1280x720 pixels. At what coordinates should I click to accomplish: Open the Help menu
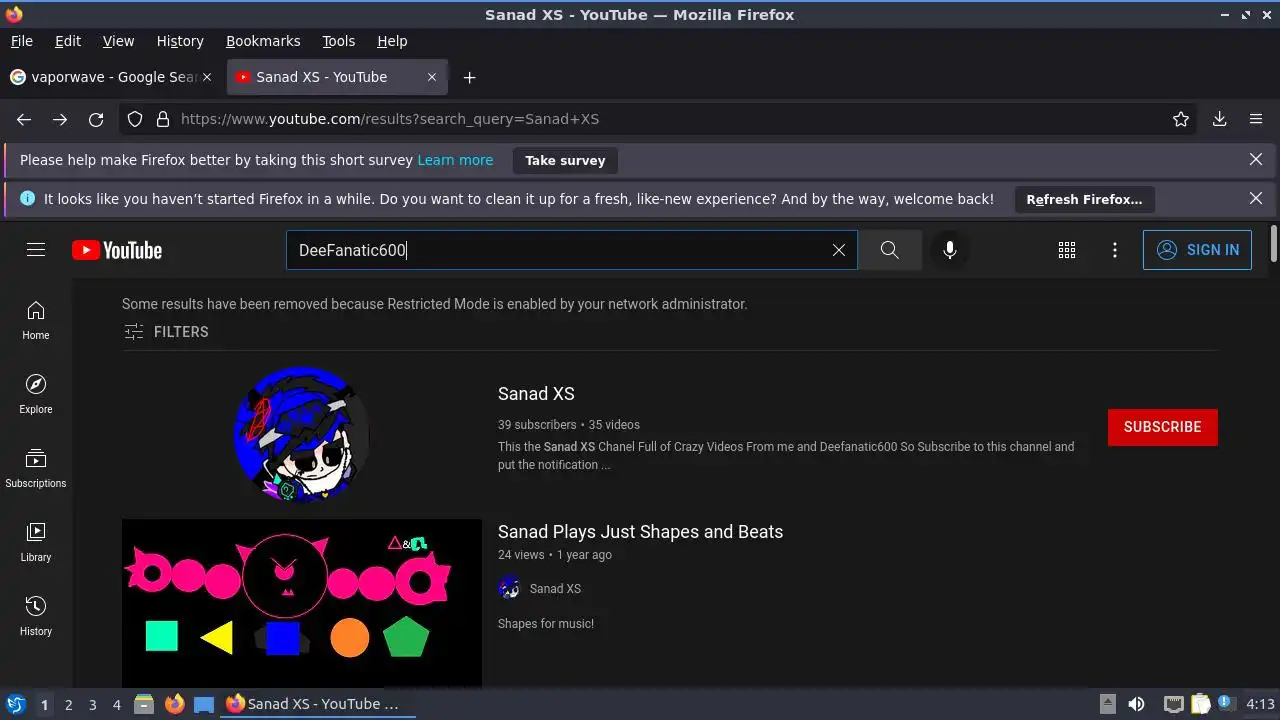coord(392,41)
